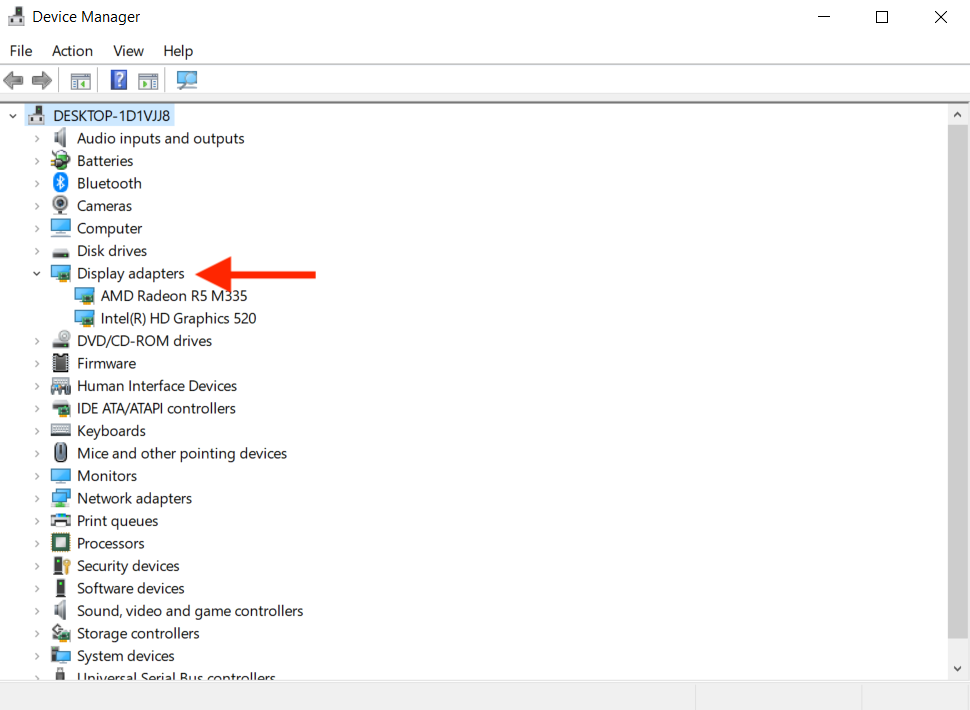Click the Show/Hide Action Pane toolbar icon

[148, 80]
